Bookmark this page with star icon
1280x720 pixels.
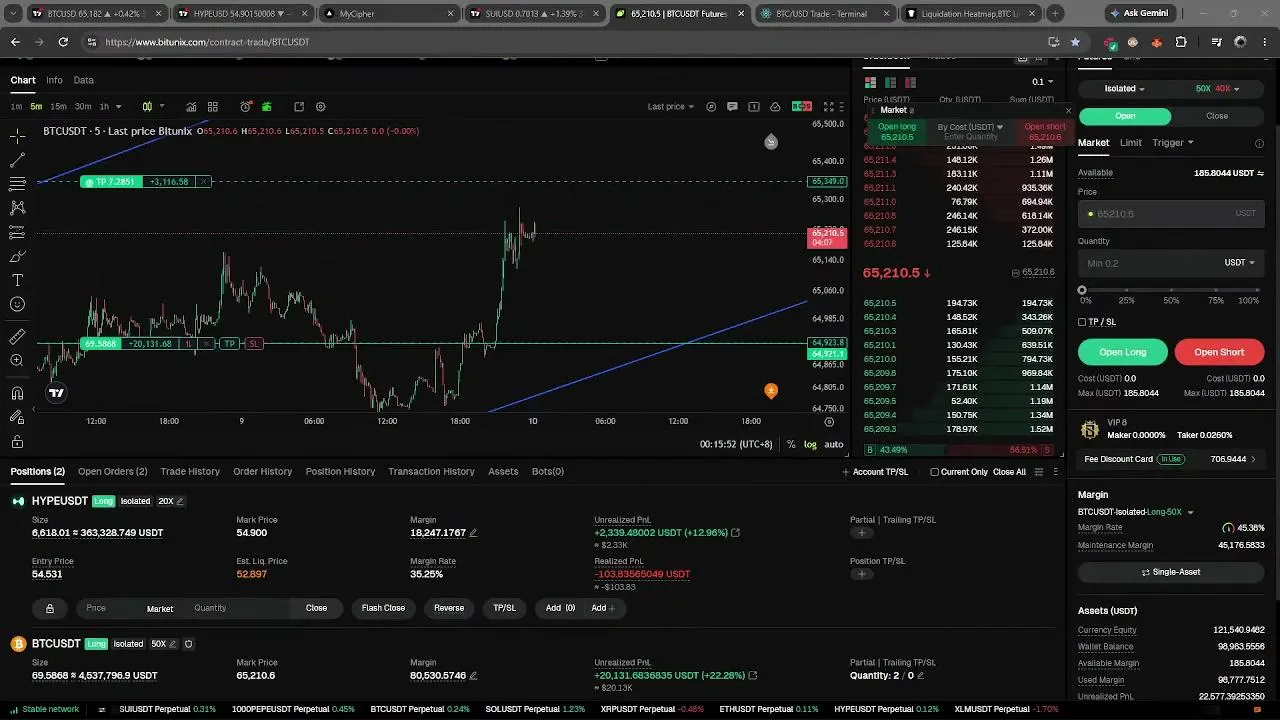coord(1075,42)
